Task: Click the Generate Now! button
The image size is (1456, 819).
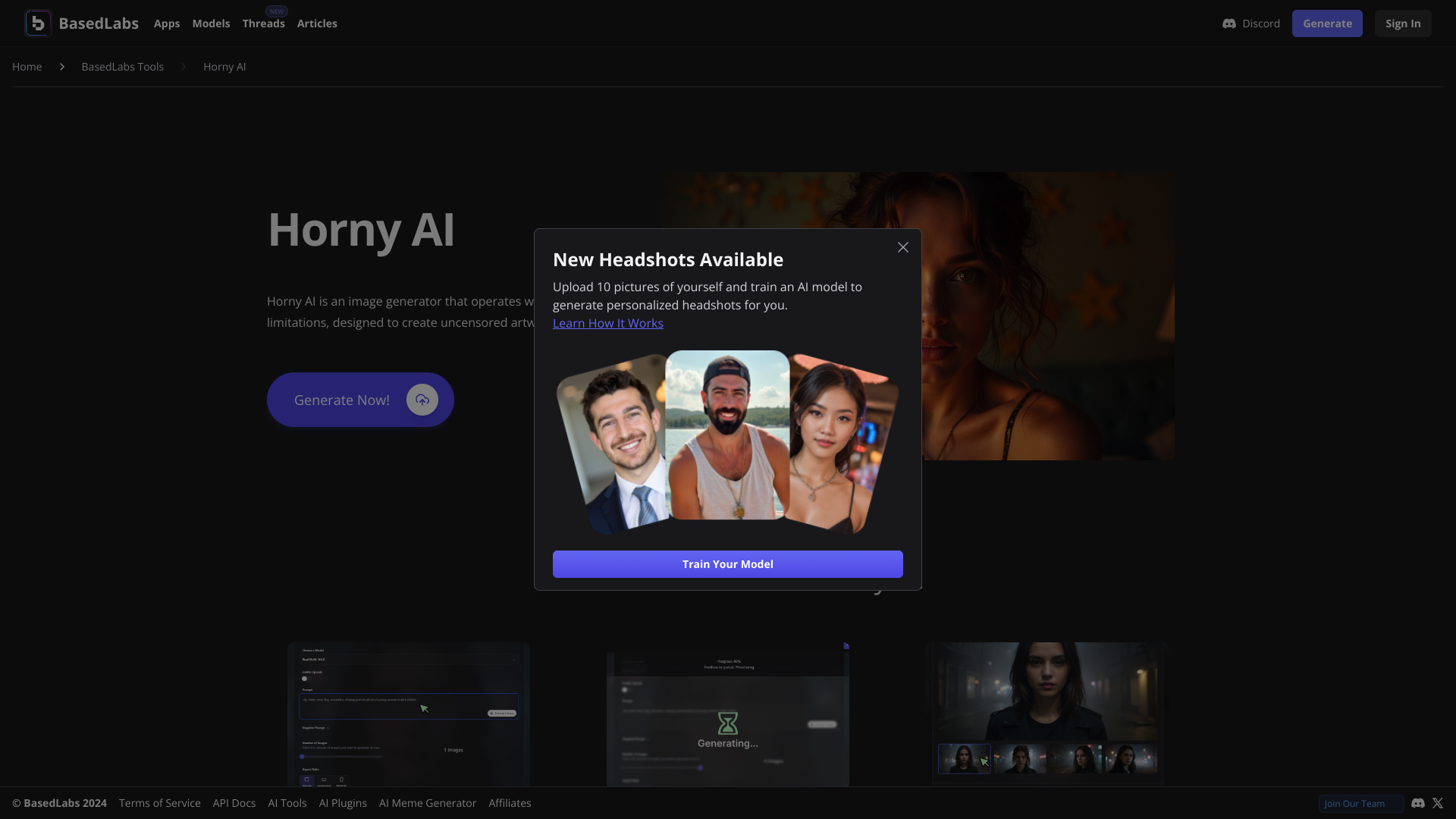Action: pyautogui.click(x=360, y=400)
